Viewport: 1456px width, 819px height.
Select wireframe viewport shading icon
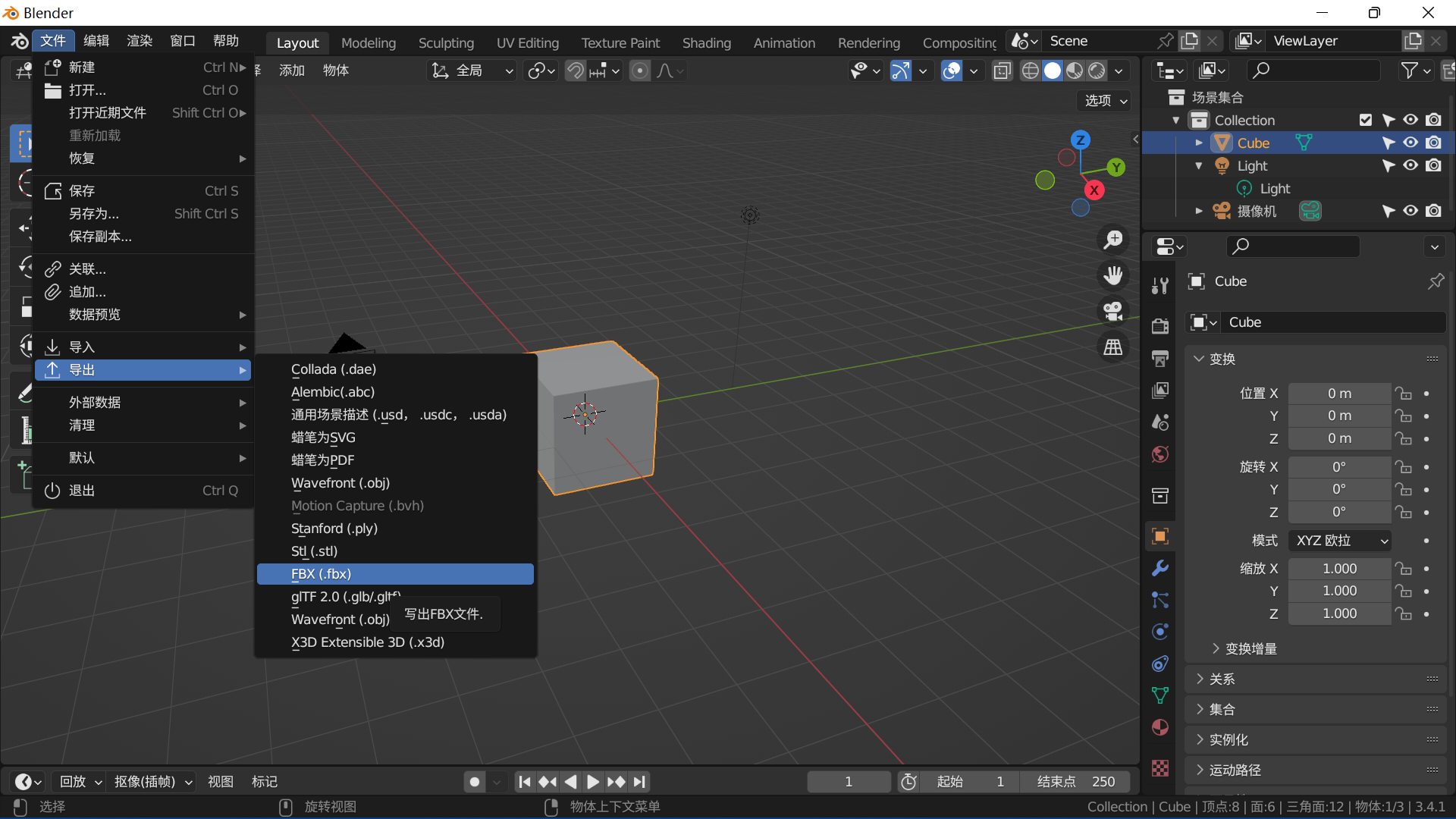1030,71
